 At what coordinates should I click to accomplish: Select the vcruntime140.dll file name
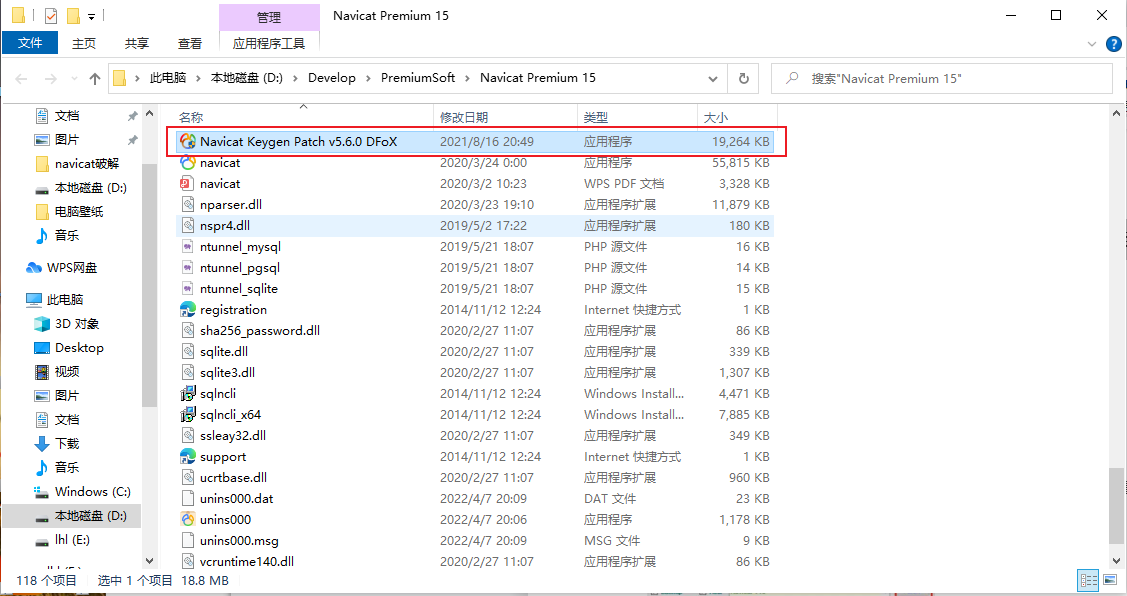[247, 561]
